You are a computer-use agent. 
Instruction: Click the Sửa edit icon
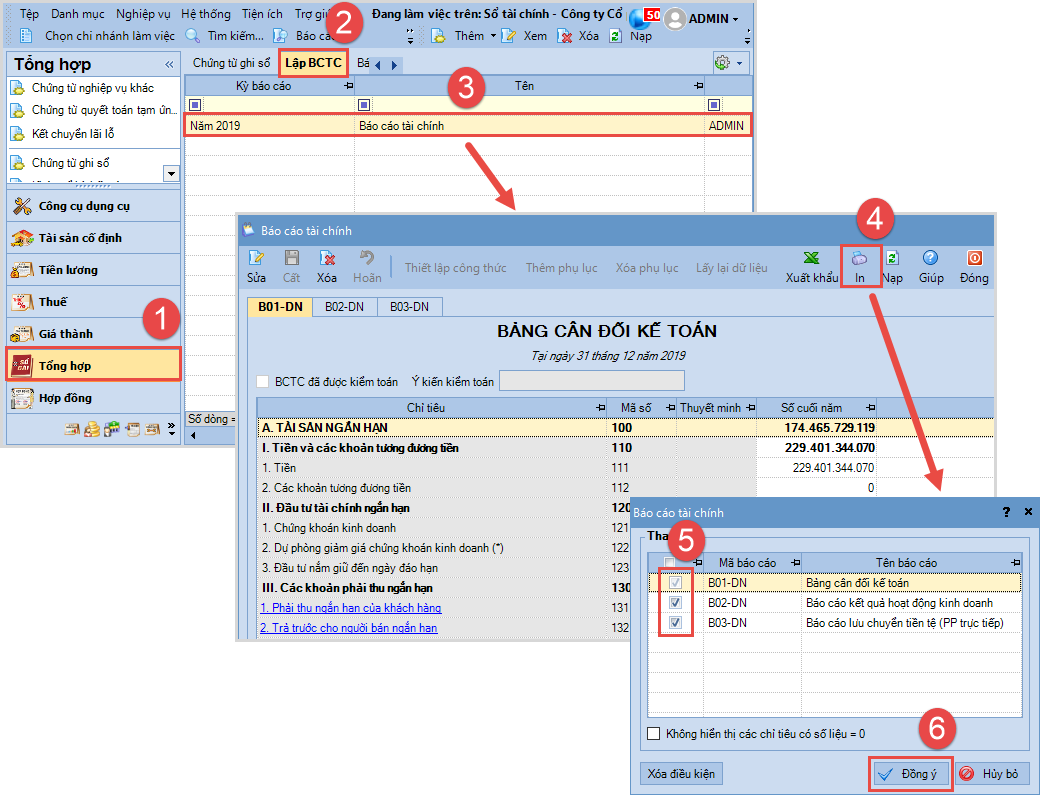point(257,259)
